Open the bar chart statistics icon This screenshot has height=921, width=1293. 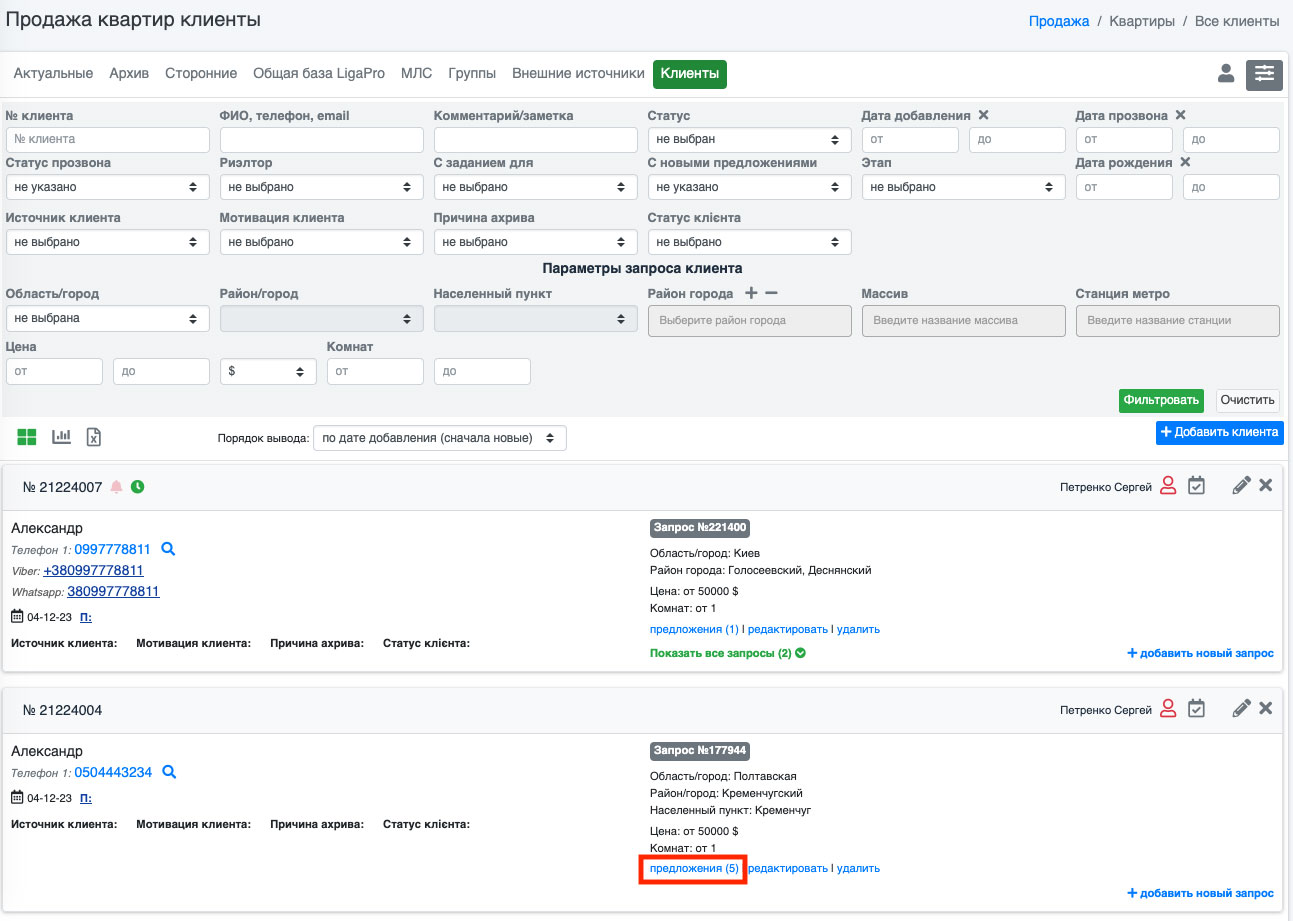pos(61,437)
